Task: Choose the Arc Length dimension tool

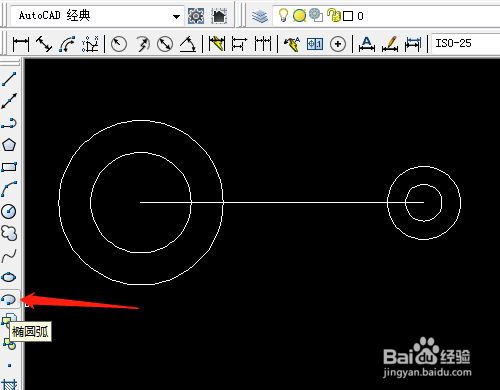Action: click(67, 44)
